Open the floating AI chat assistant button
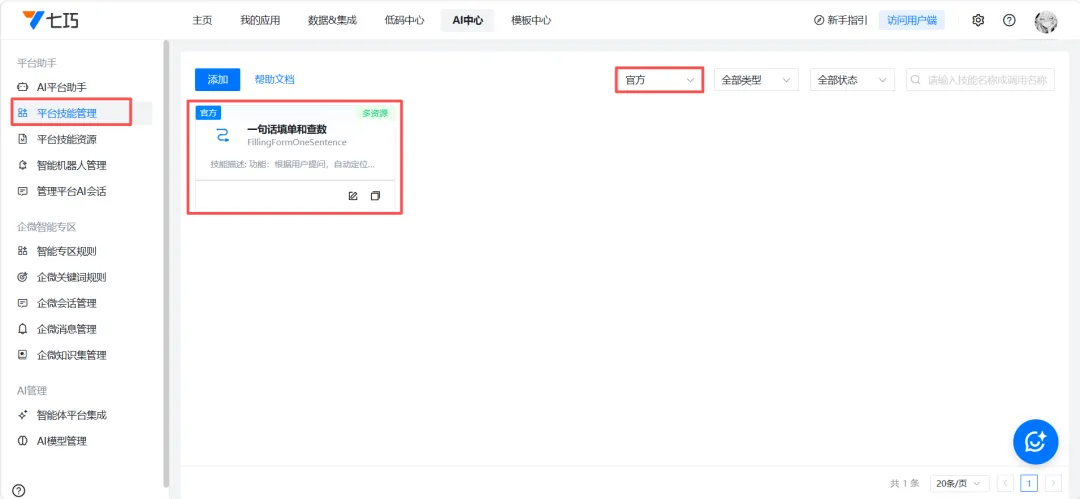This screenshot has height=499, width=1080. (1035, 442)
